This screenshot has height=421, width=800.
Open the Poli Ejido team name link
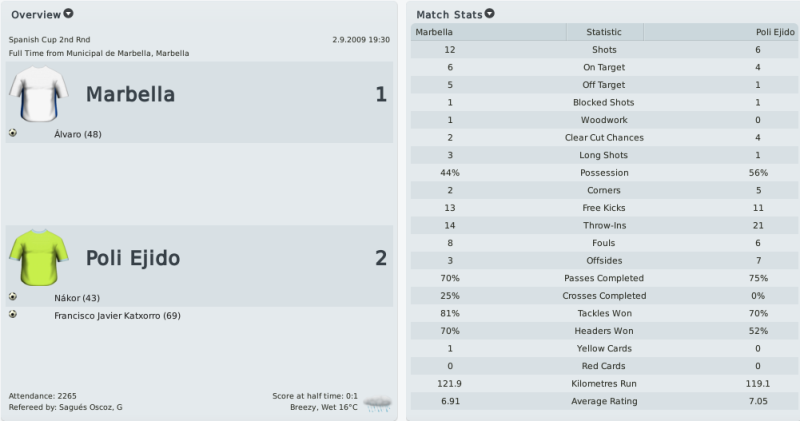click(133, 258)
